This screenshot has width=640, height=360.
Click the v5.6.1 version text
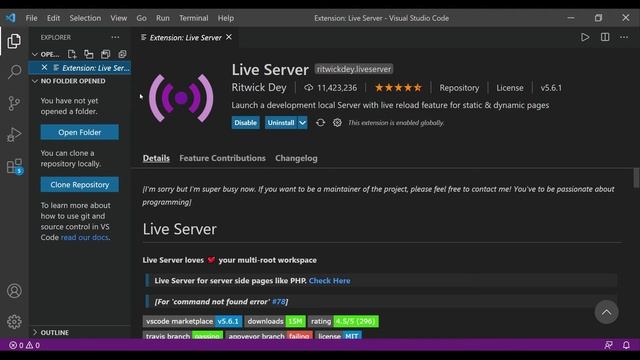pyautogui.click(x=551, y=88)
